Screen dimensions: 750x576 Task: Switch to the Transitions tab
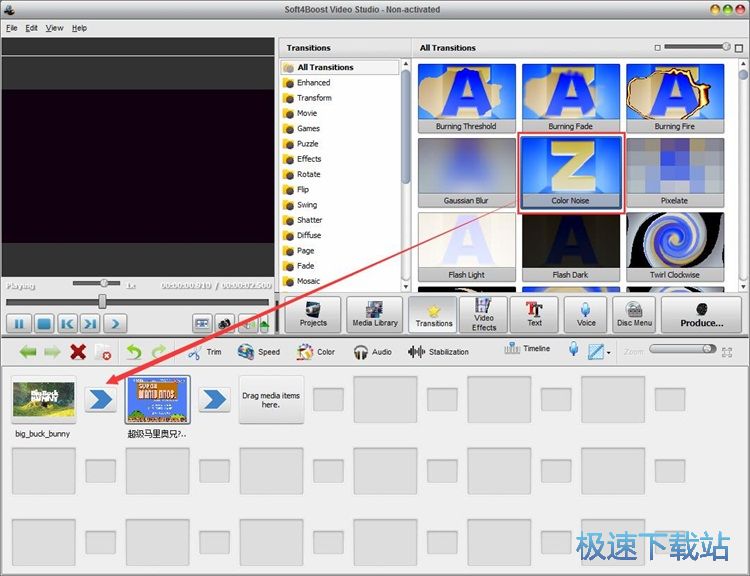(433, 314)
